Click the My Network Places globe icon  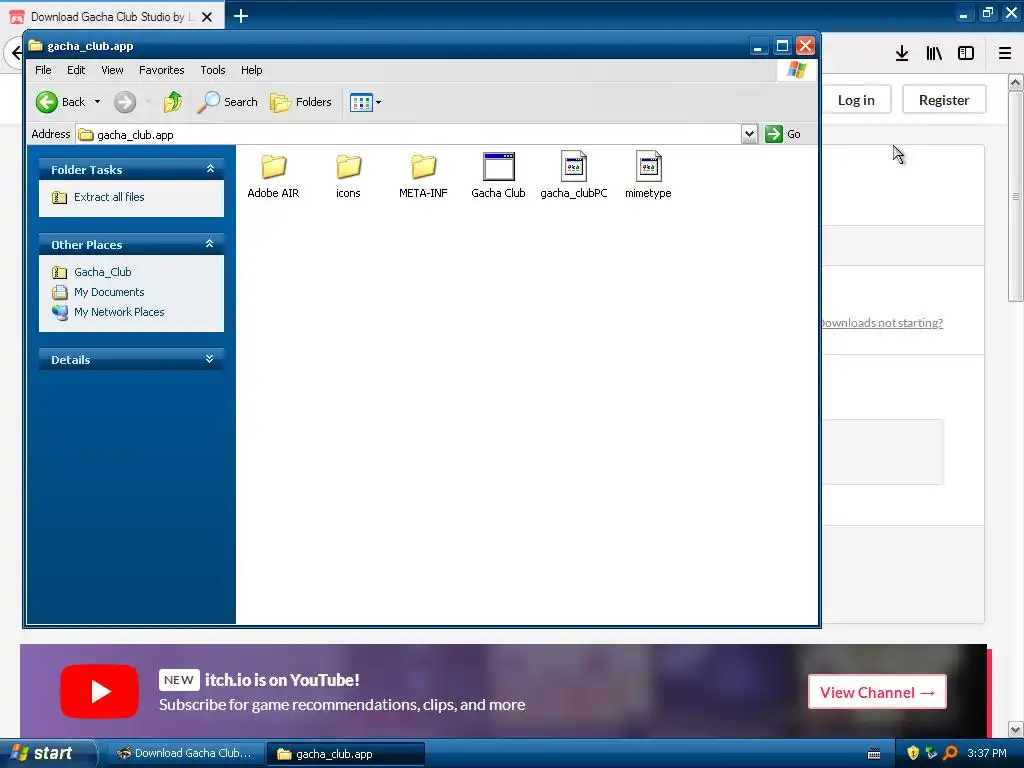(x=59, y=312)
